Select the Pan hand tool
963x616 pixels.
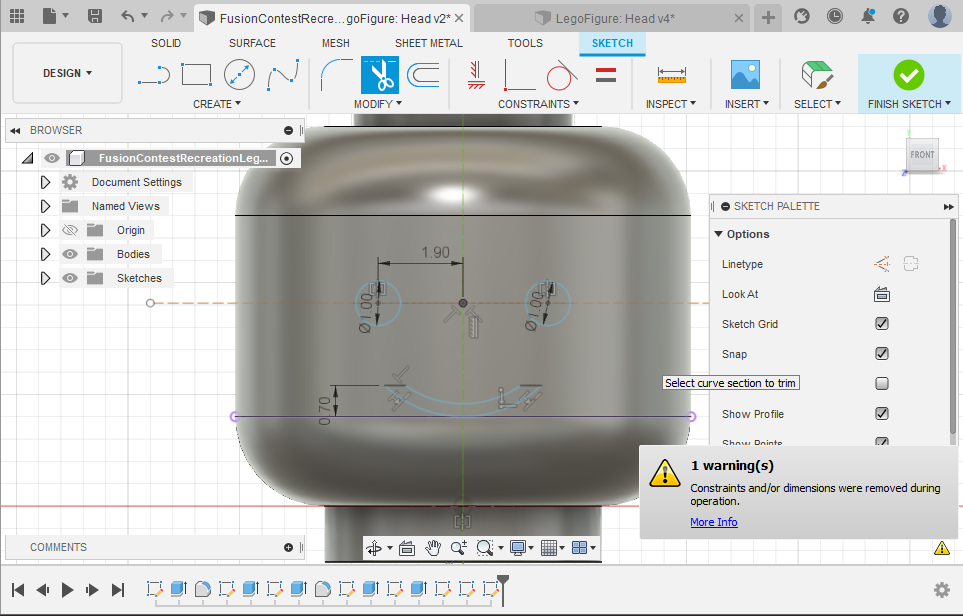click(433, 547)
